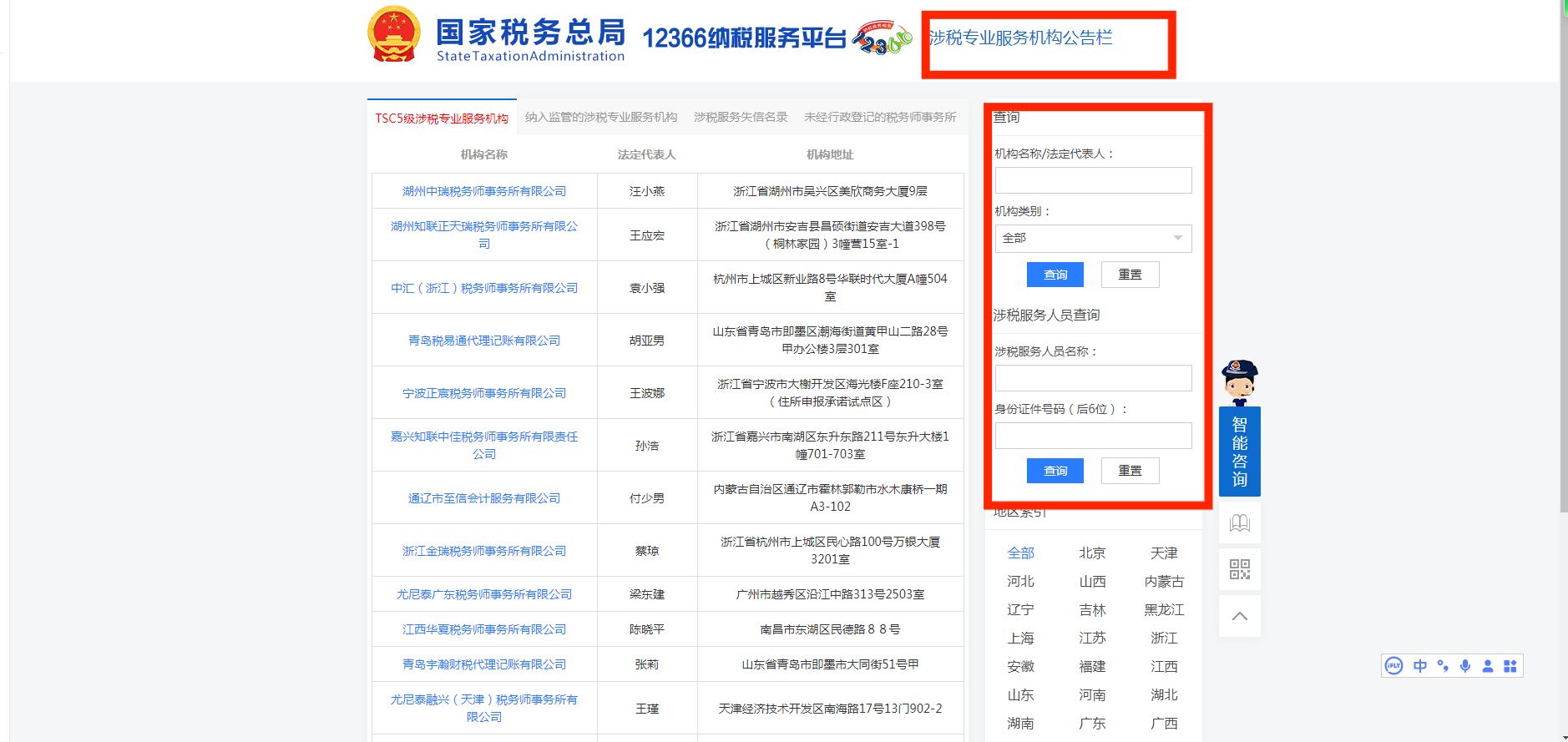Click 查询 button under 身份证件号码 field
The image size is (1568, 742).
click(x=1055, y=471)
